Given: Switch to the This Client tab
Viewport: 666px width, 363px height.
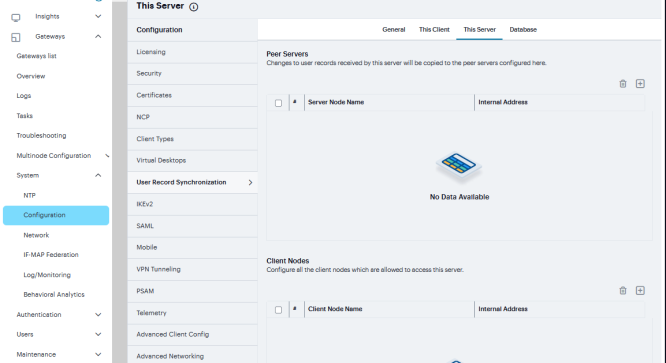Looking at the screenshot, I should point(434,30).
